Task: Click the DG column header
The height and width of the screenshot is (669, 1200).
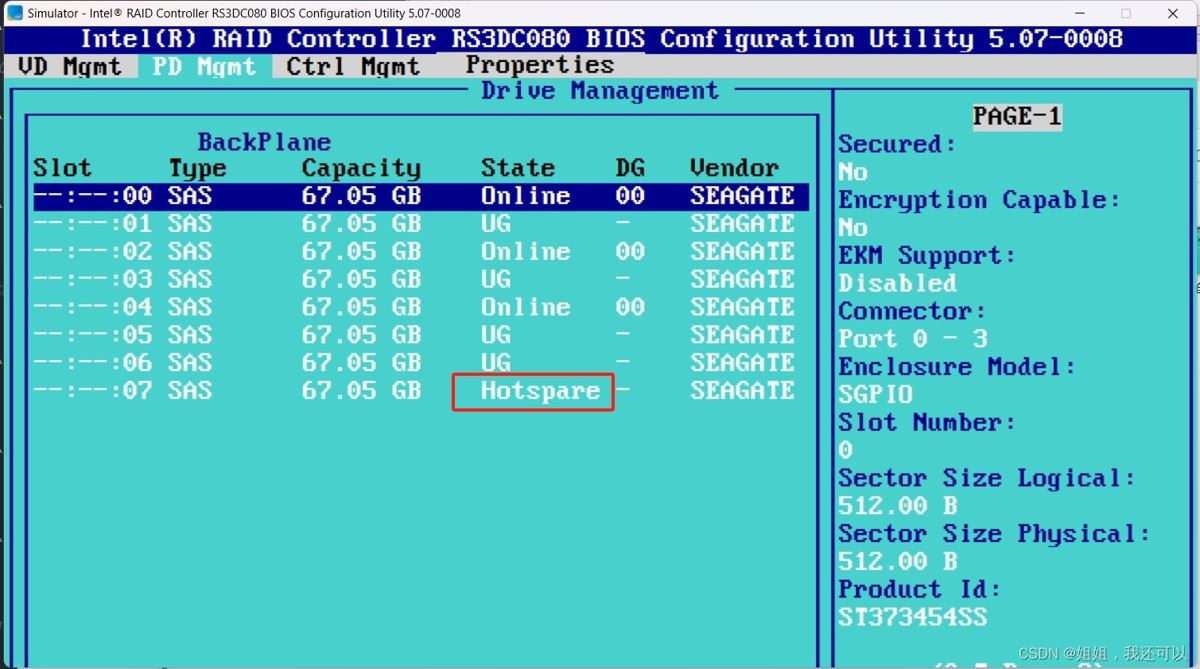Action: point(630,168)
